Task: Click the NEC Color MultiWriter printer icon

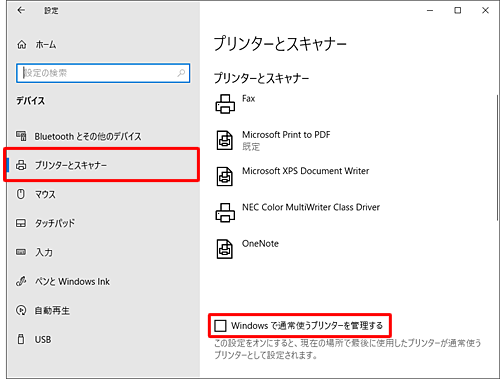Action: [225, 213]
